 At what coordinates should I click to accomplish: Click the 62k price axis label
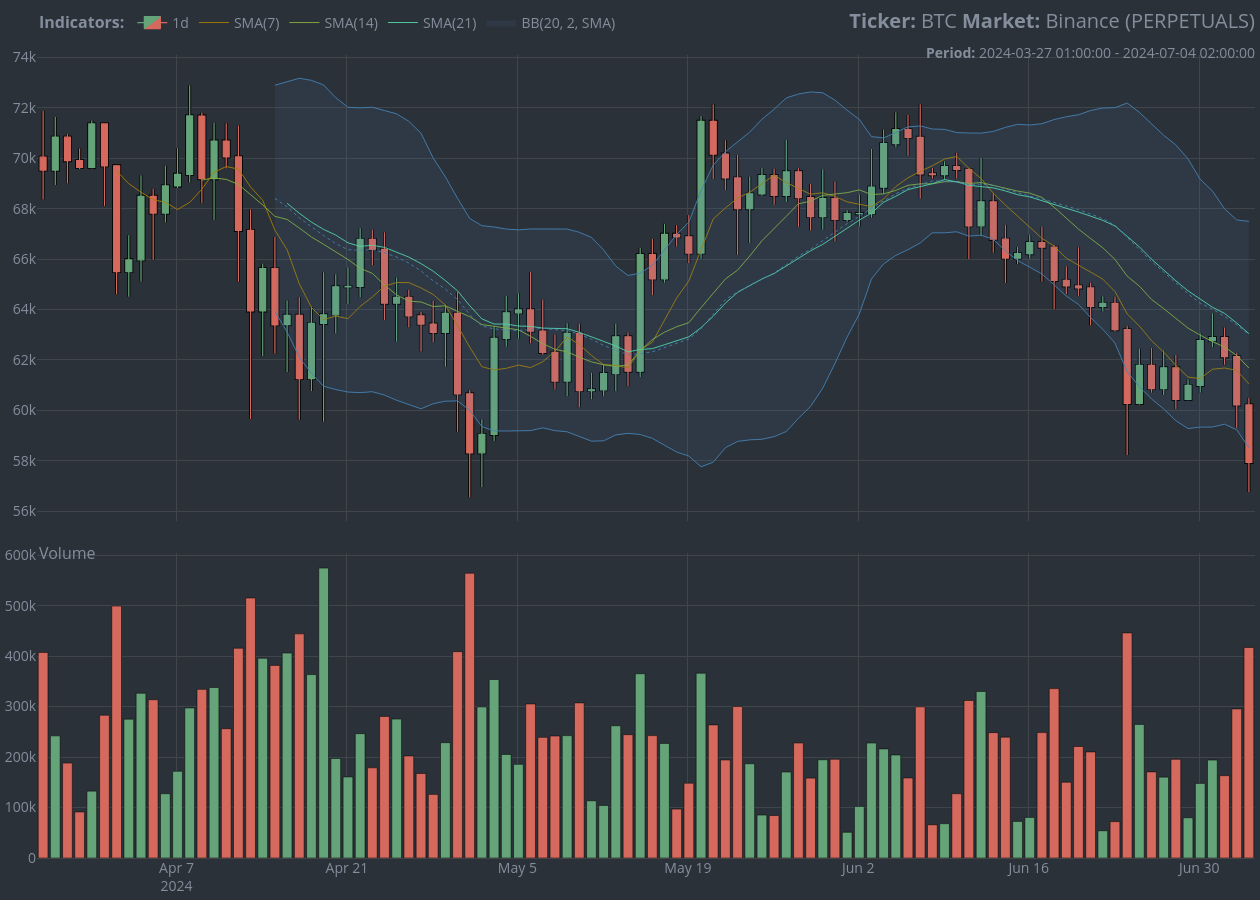pos(24,360)
